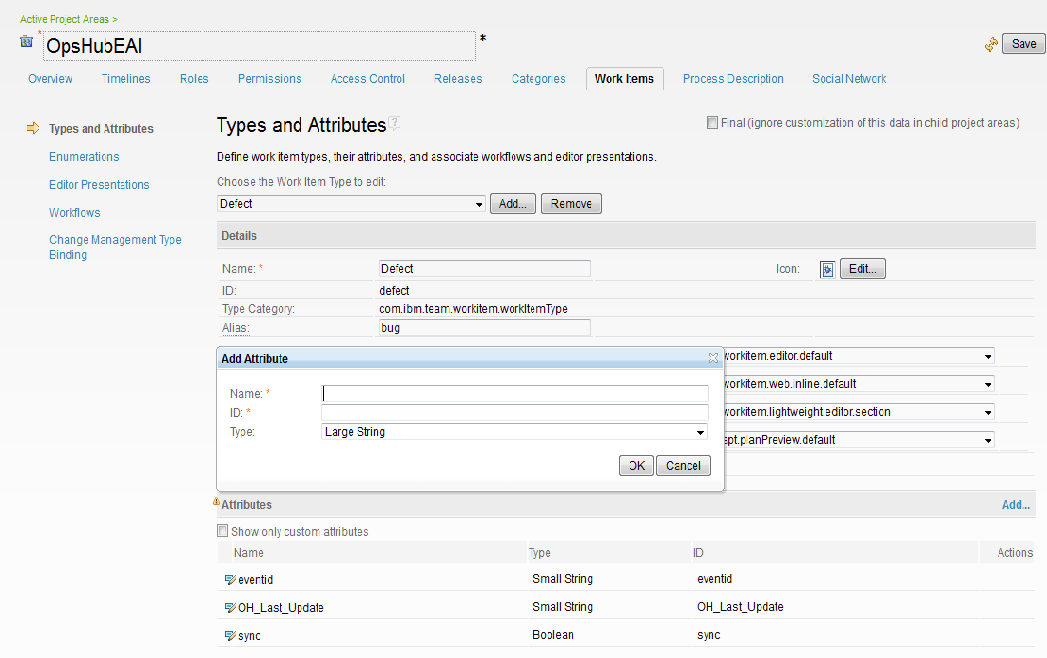
Task: Click the help icon next to Types and Attributes
Action: tap(395, 124)
